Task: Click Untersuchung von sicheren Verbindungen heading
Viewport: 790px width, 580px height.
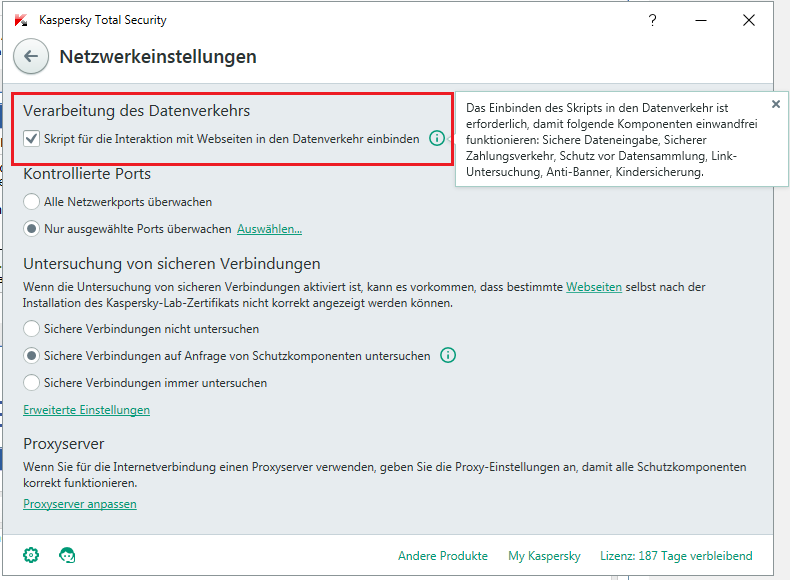Action: [172, 264]
